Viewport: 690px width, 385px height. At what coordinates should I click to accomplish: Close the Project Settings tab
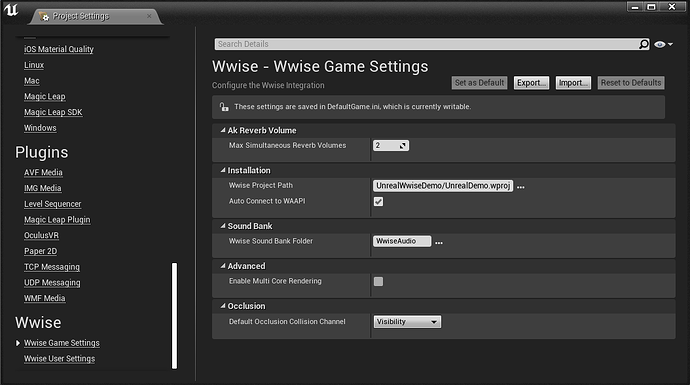pyautogui.click(x=149, y=16)
